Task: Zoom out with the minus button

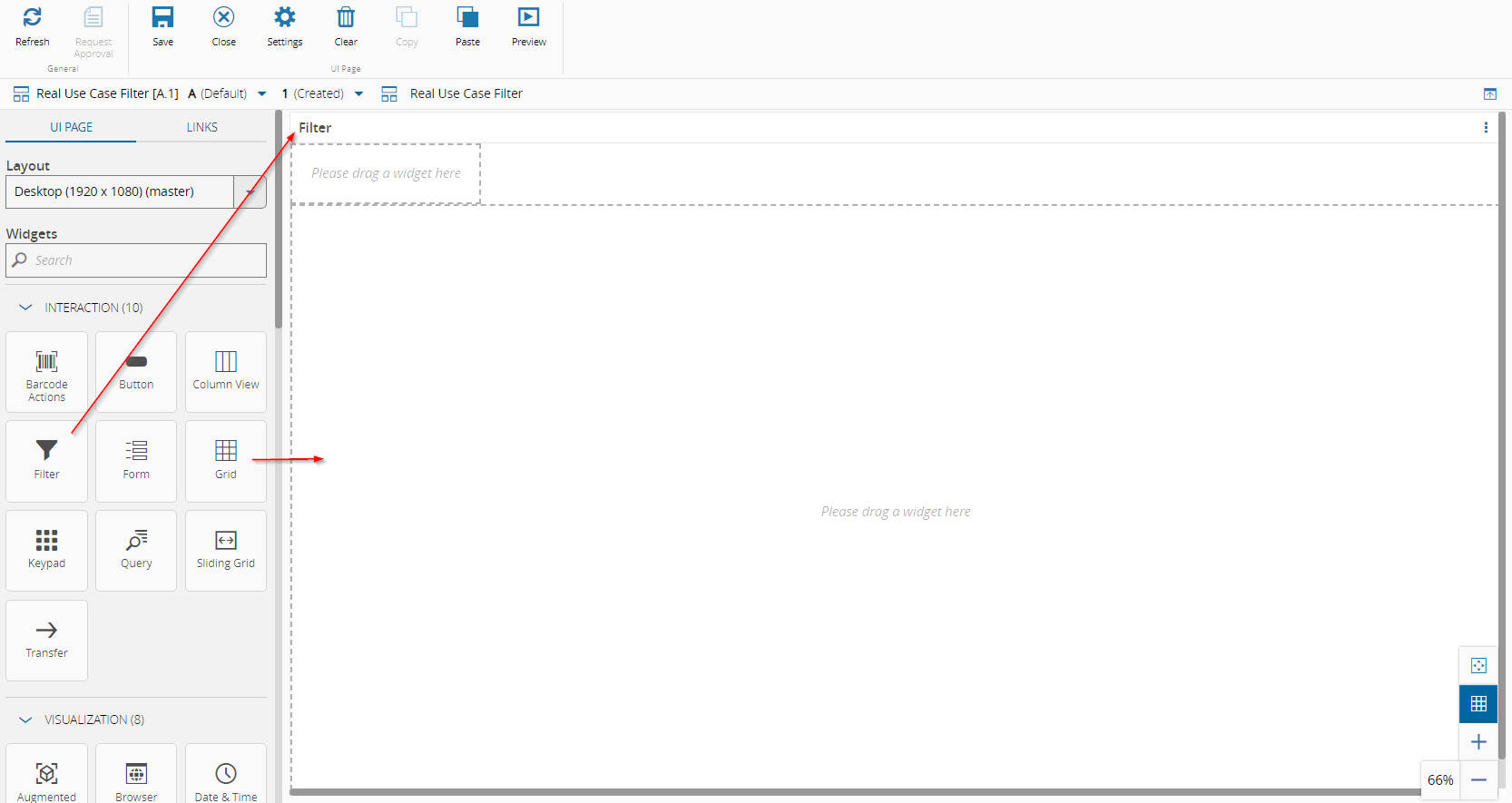Action: tap(1478, 780)
